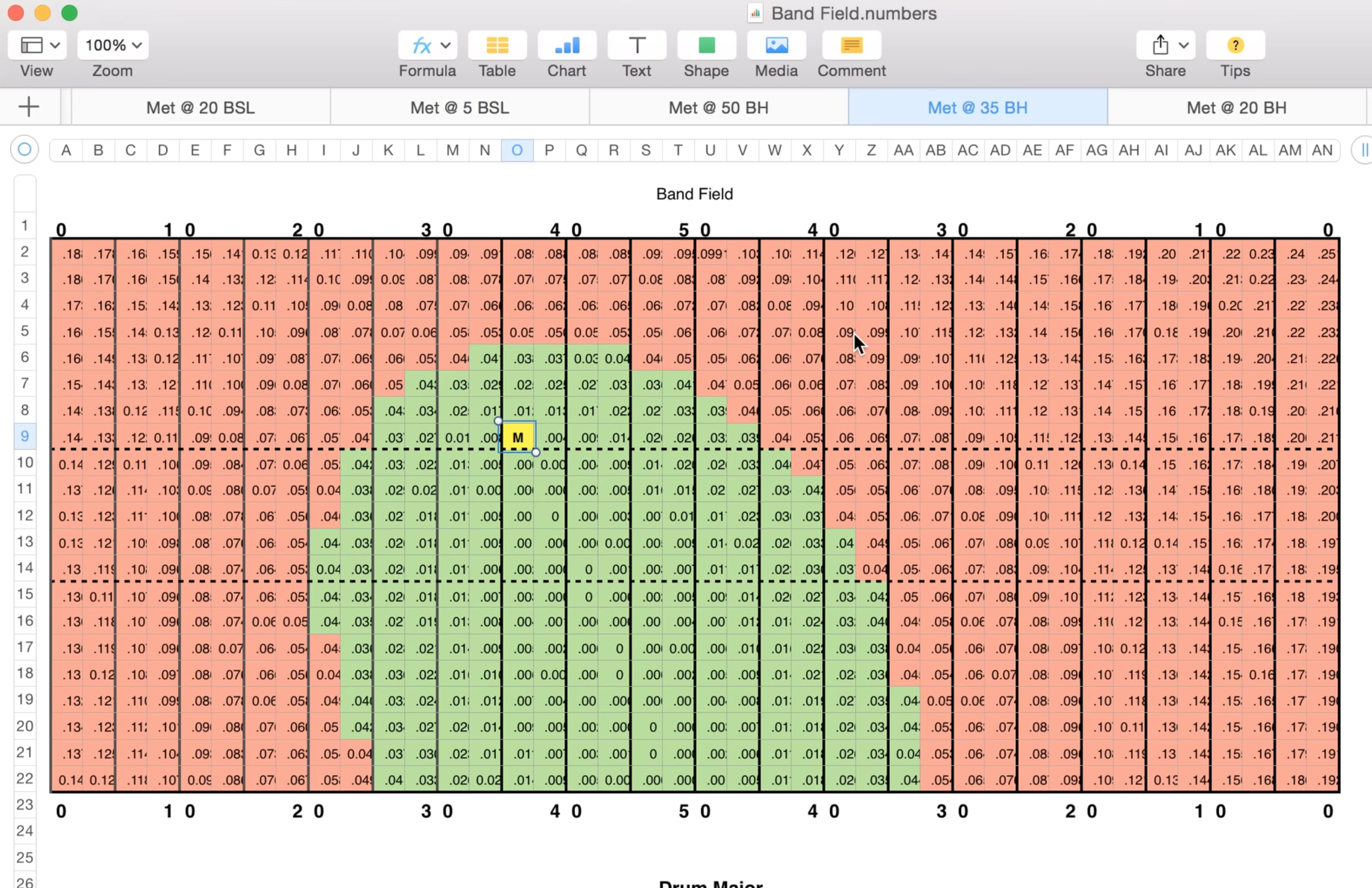Open the Tips help icon
Viewport: 1372px width, 888px height.
tap(1235, 46)
